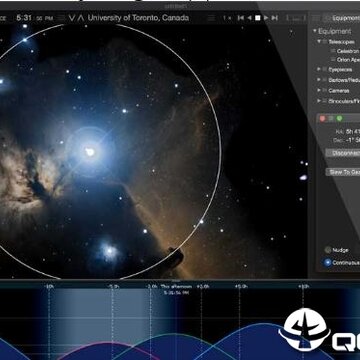Click the green zoom button on telescope panel
Viewport: 360px width, 360px height.
click(339, 118)
